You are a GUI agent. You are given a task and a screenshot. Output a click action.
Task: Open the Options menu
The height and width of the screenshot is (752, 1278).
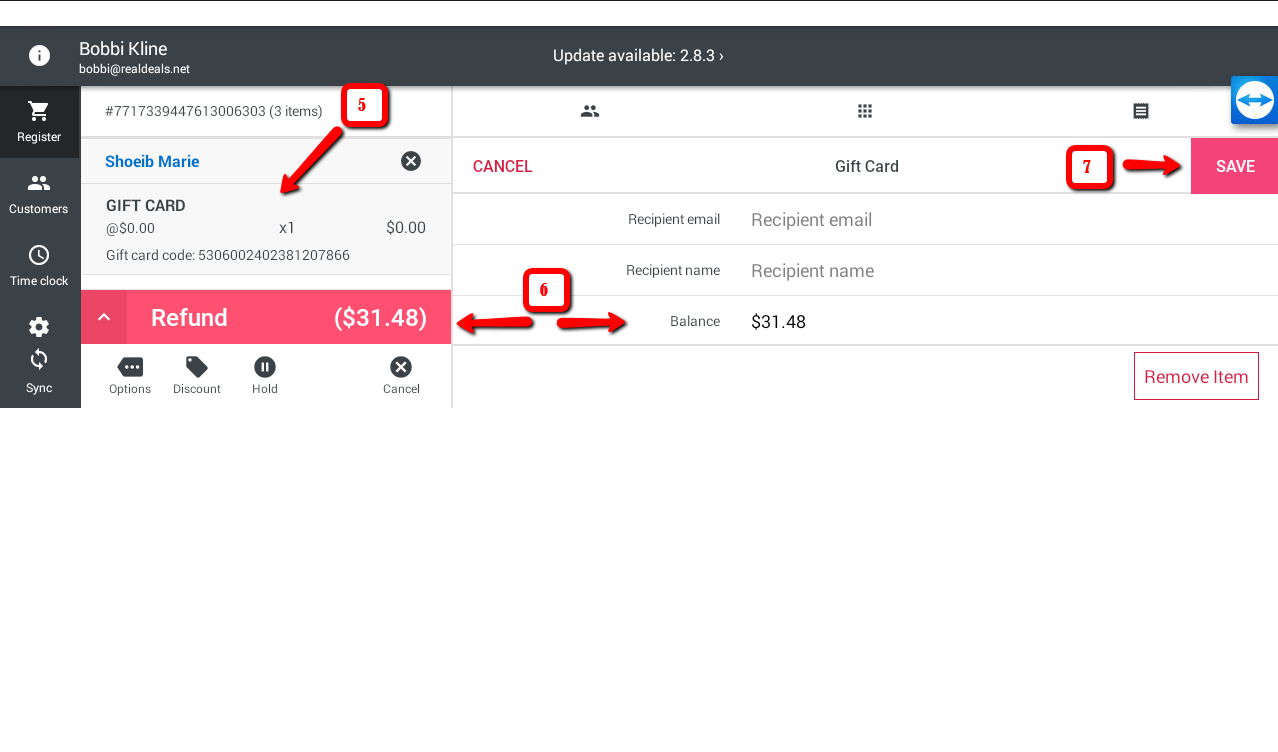point(130,375)
